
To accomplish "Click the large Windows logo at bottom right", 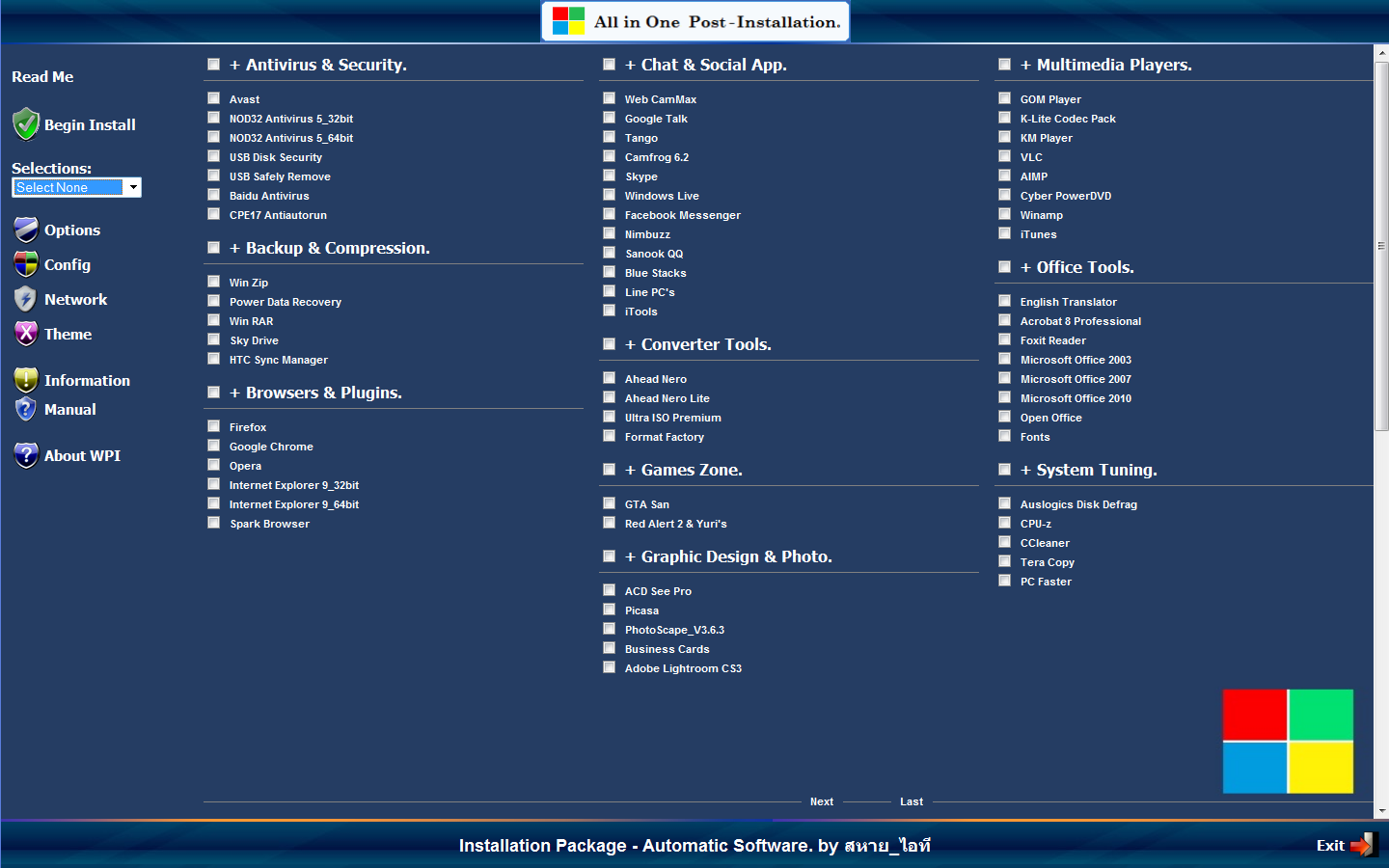I will click(x=1288, y=741).
